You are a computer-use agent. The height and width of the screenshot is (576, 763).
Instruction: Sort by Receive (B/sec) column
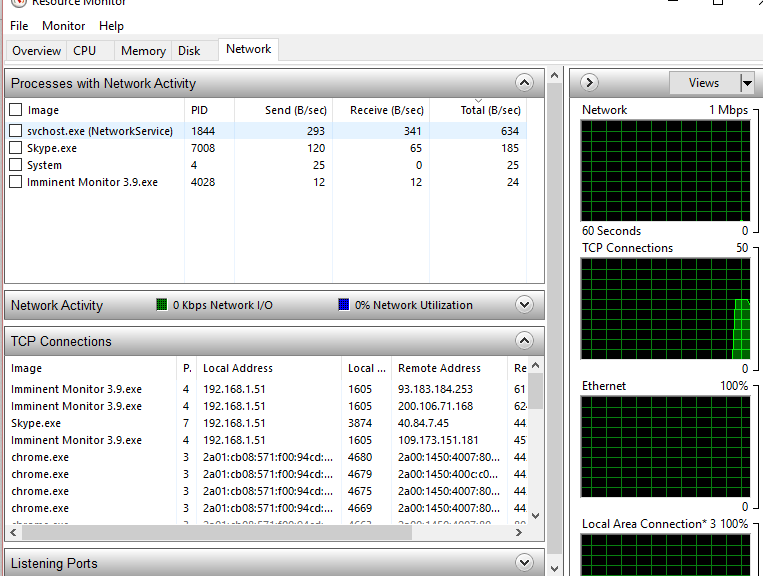click(381, 110)
